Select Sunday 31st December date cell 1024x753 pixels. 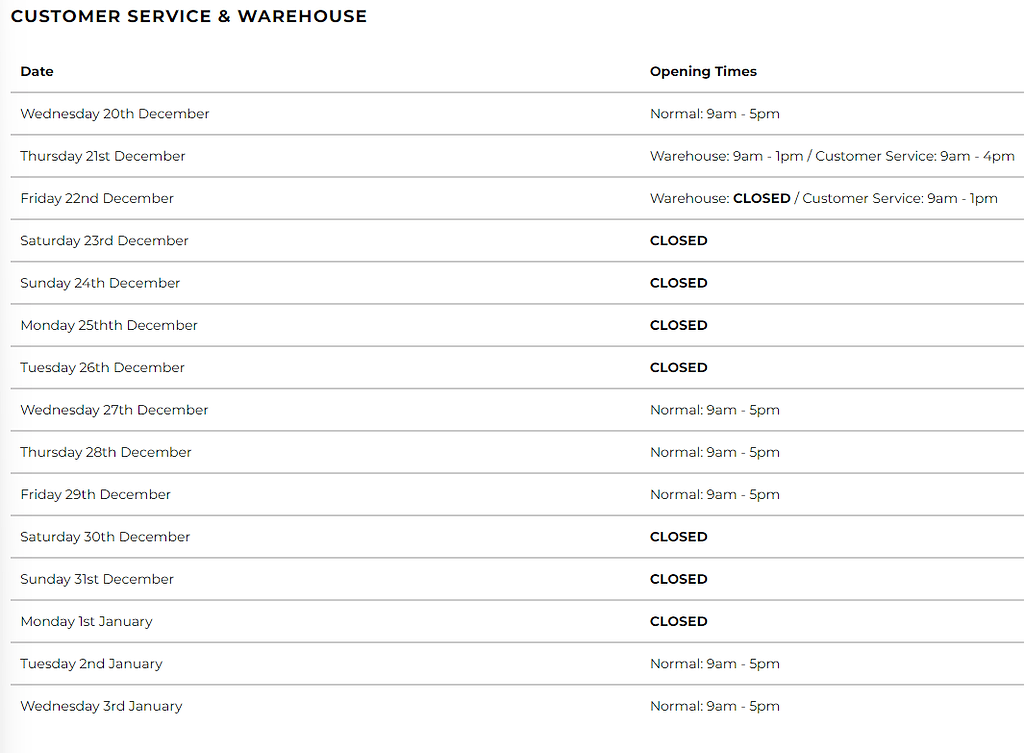97,579
